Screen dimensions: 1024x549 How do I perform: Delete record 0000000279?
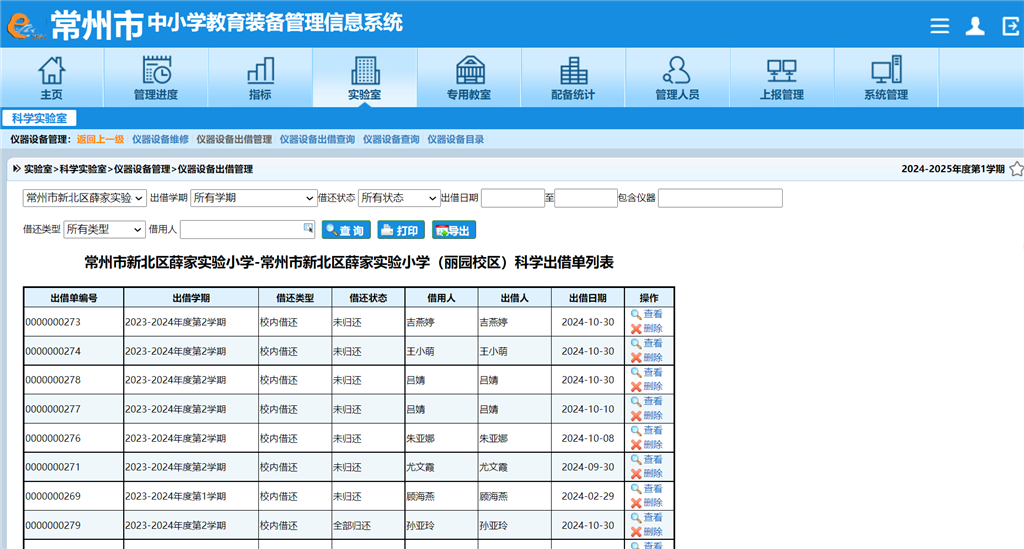pyautogui.click(x=647, y=532)
